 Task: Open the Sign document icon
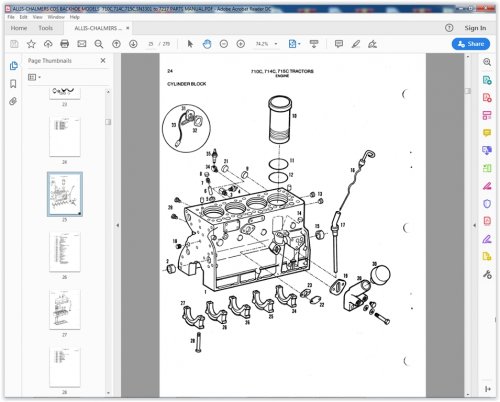click(372, 44)
